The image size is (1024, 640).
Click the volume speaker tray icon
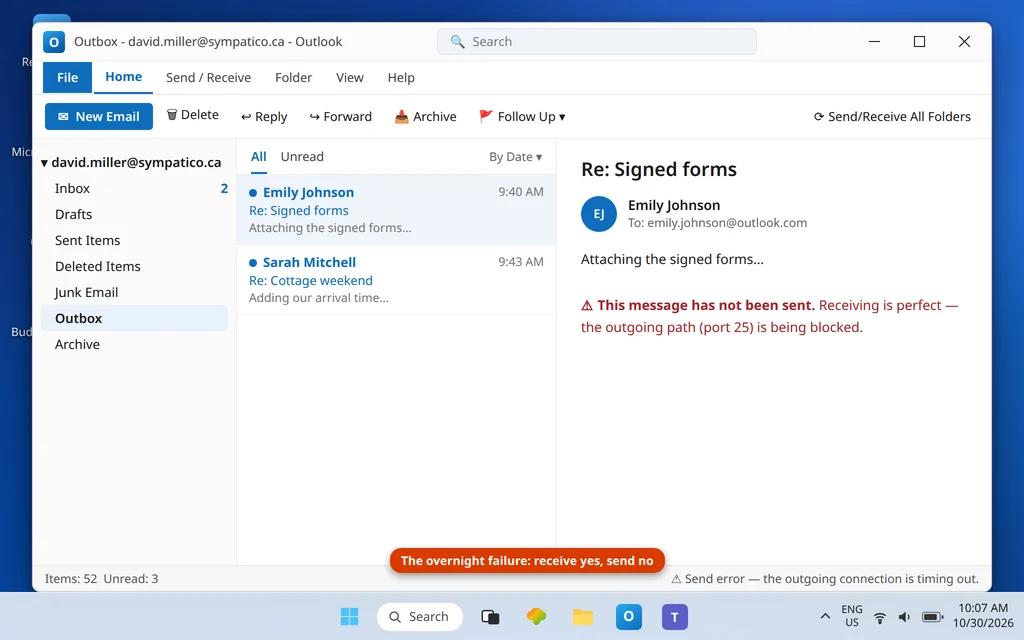pyautogui.click(x=904, y=617)
